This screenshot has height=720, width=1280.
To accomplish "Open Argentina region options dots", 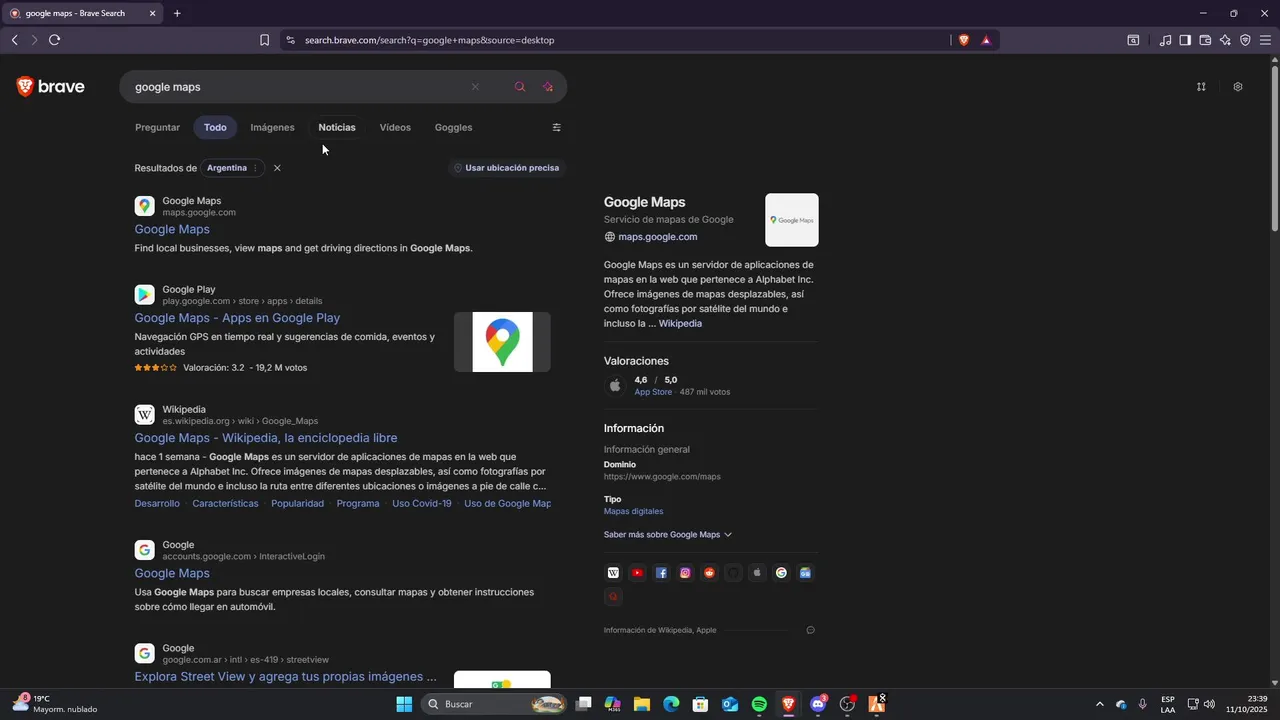I will (x=256, y=168).
